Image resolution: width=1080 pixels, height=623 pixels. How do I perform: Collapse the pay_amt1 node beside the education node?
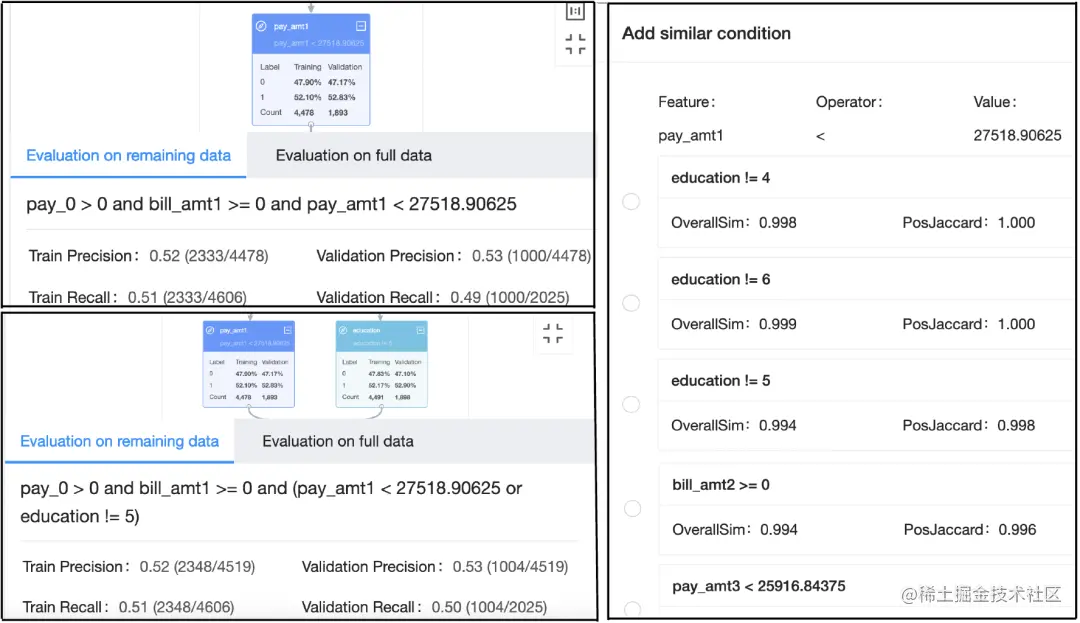pos(287,330)
